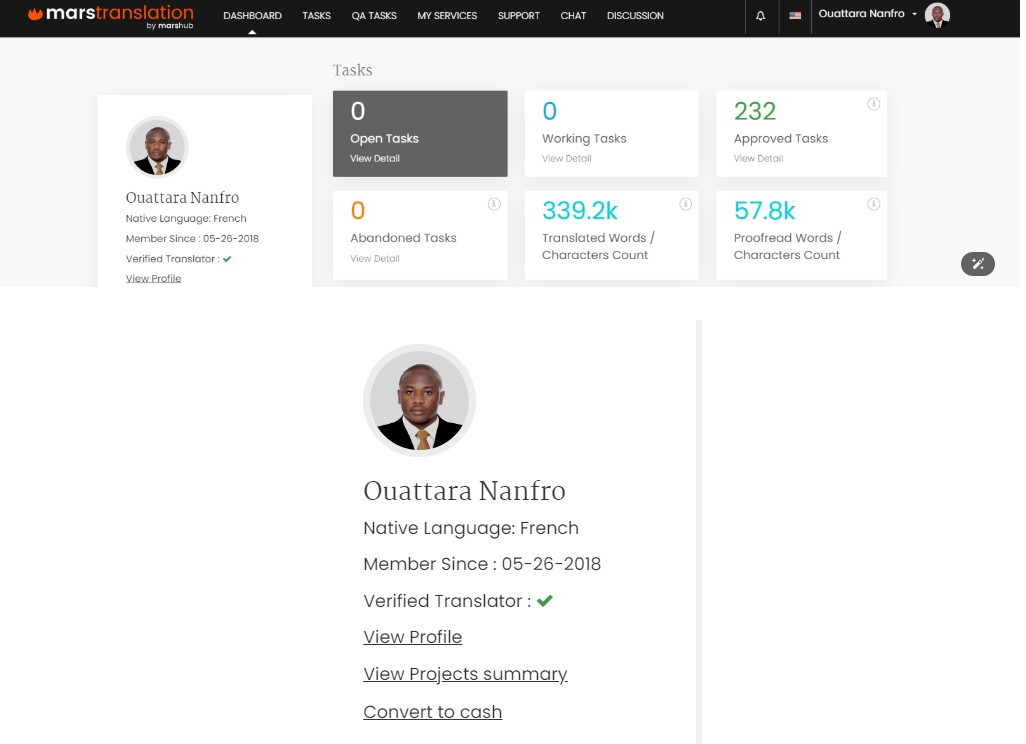Click the 339.2k translated words count
Viewport: 1026px width, 744px height.
580,211
